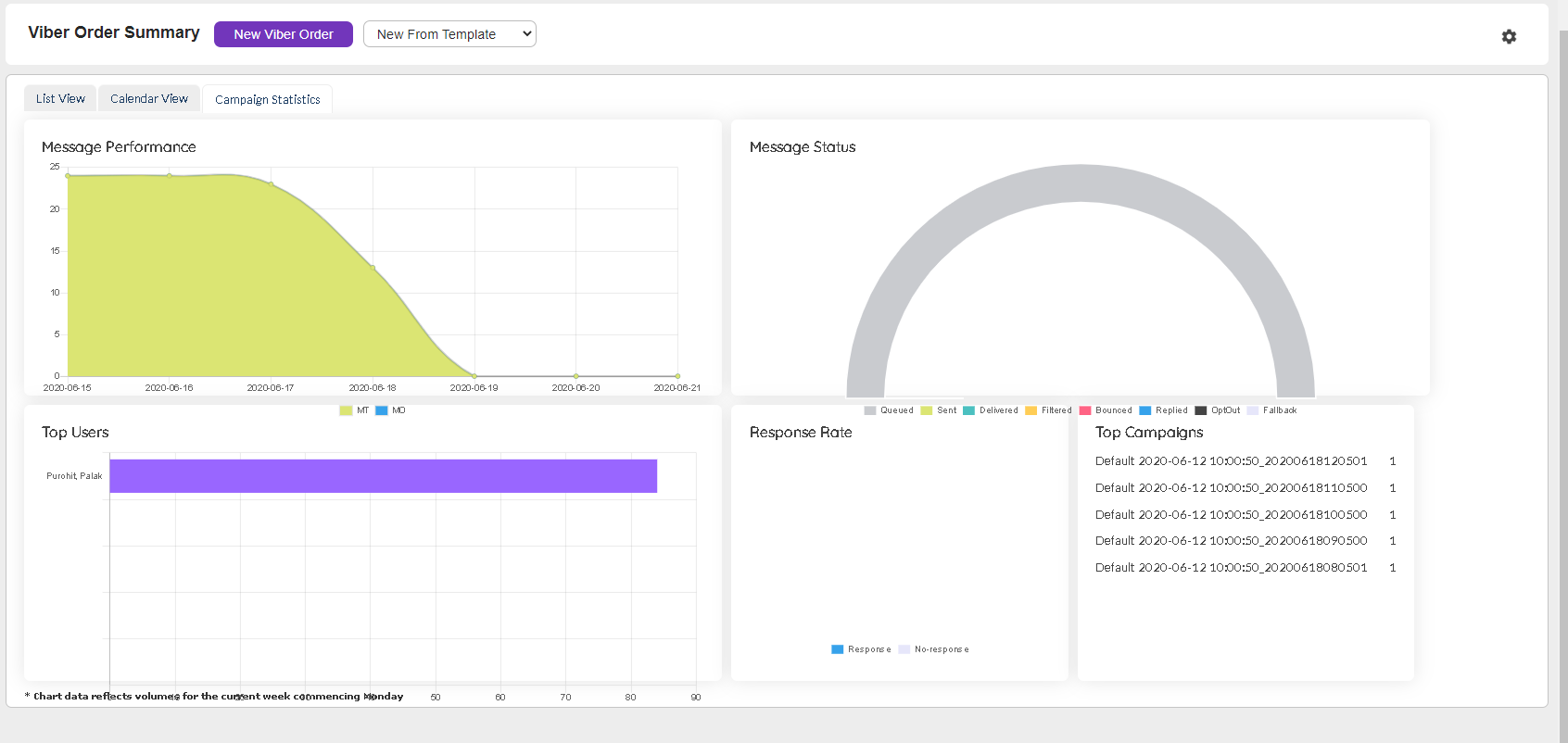This screenshot has height=743, width=1568.
Task: Click the Filtered legend color box
Action: [1031, 410]
